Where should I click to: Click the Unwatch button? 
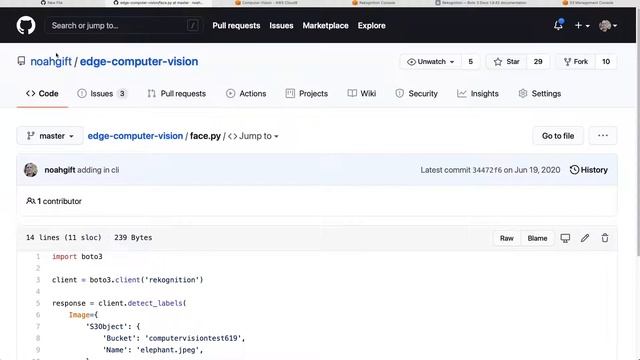coord(431,62)
